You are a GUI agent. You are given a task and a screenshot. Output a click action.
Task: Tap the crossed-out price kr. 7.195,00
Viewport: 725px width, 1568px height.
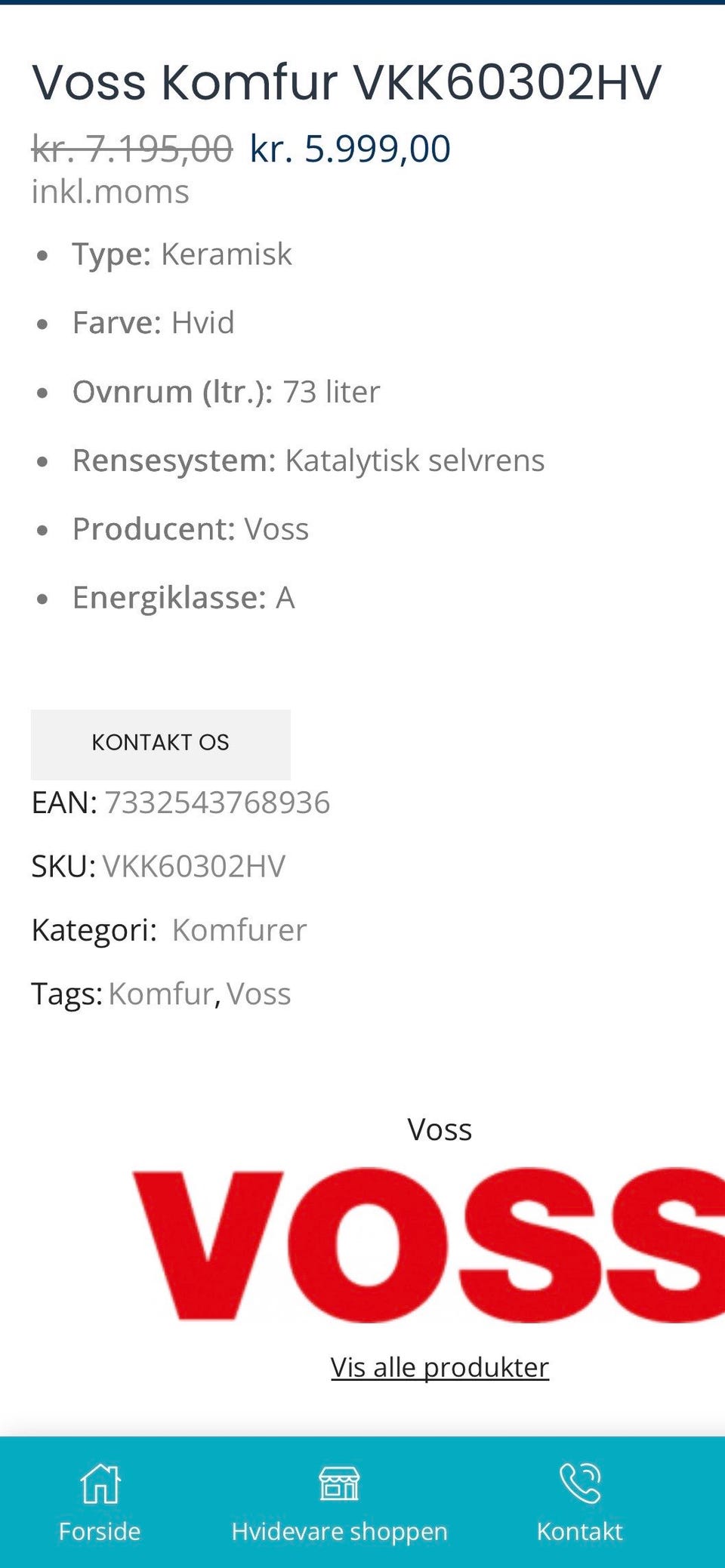[x=132, y=149]
